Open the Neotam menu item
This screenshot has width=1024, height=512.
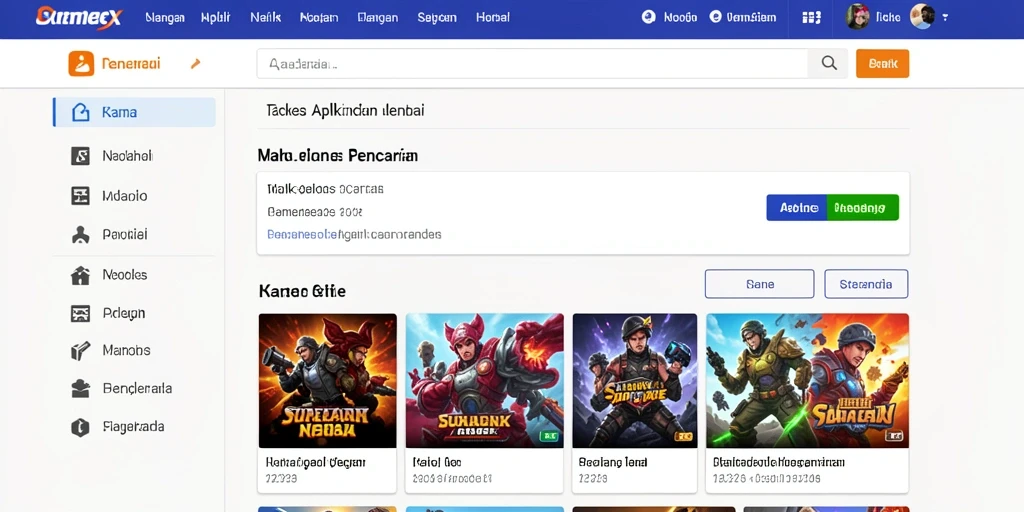[319, 18]
